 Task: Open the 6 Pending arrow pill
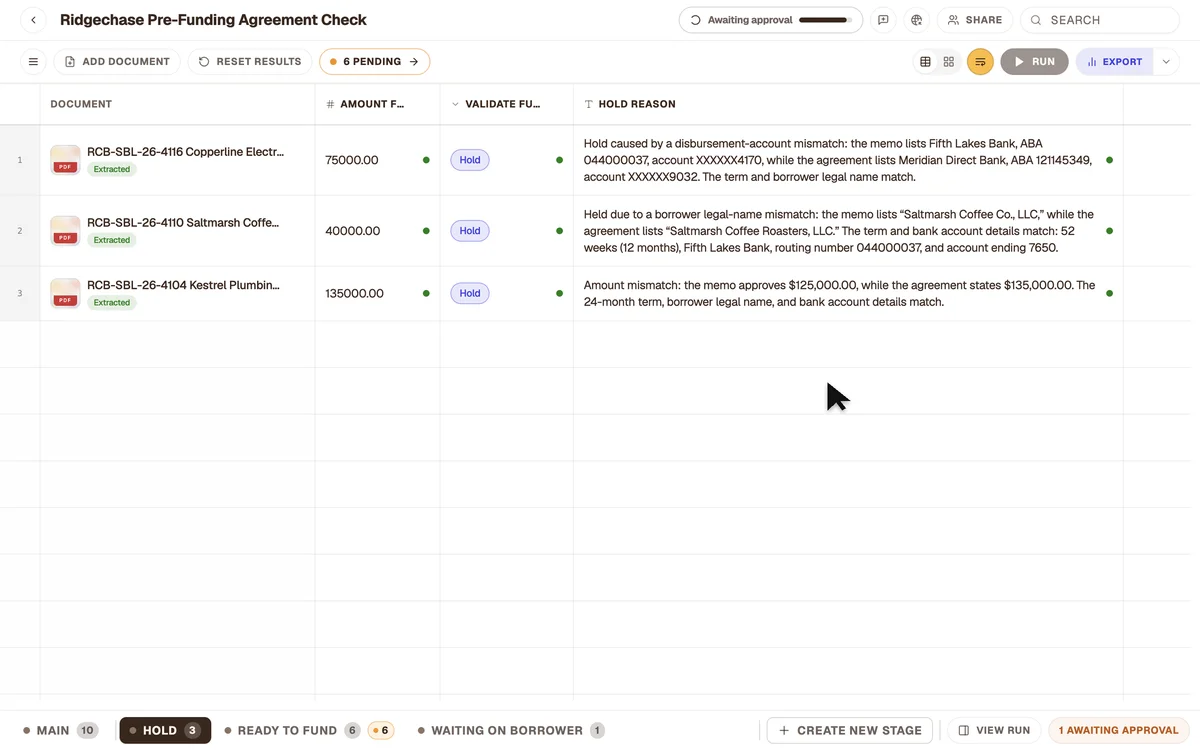coord(375,62)
